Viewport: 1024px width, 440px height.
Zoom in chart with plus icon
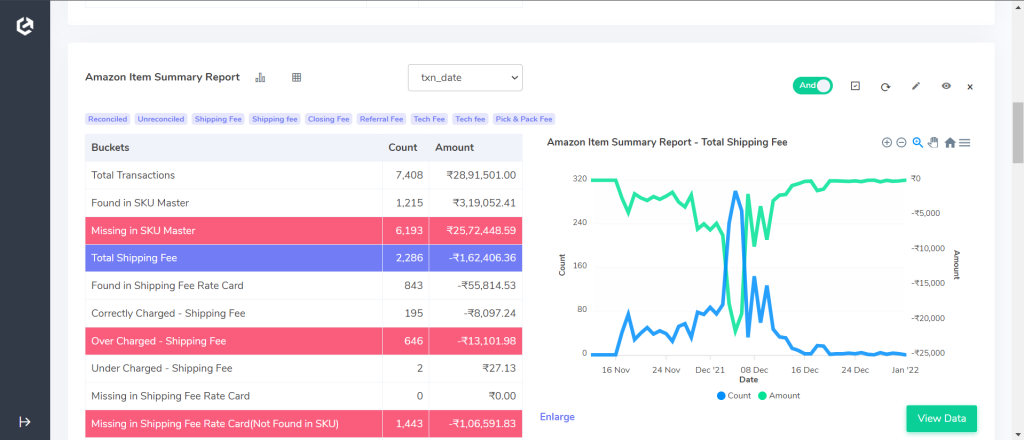(x=886, y=142)
